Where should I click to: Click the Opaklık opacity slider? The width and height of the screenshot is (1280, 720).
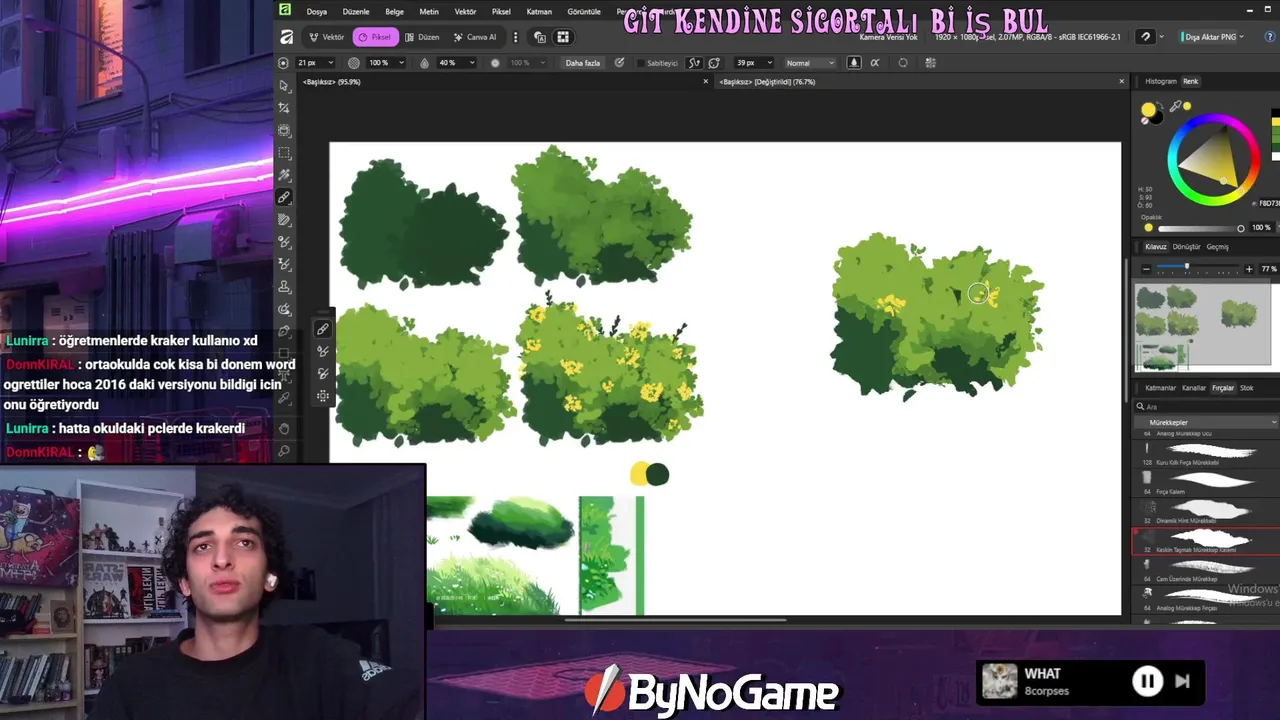(x=1201, y=228)
